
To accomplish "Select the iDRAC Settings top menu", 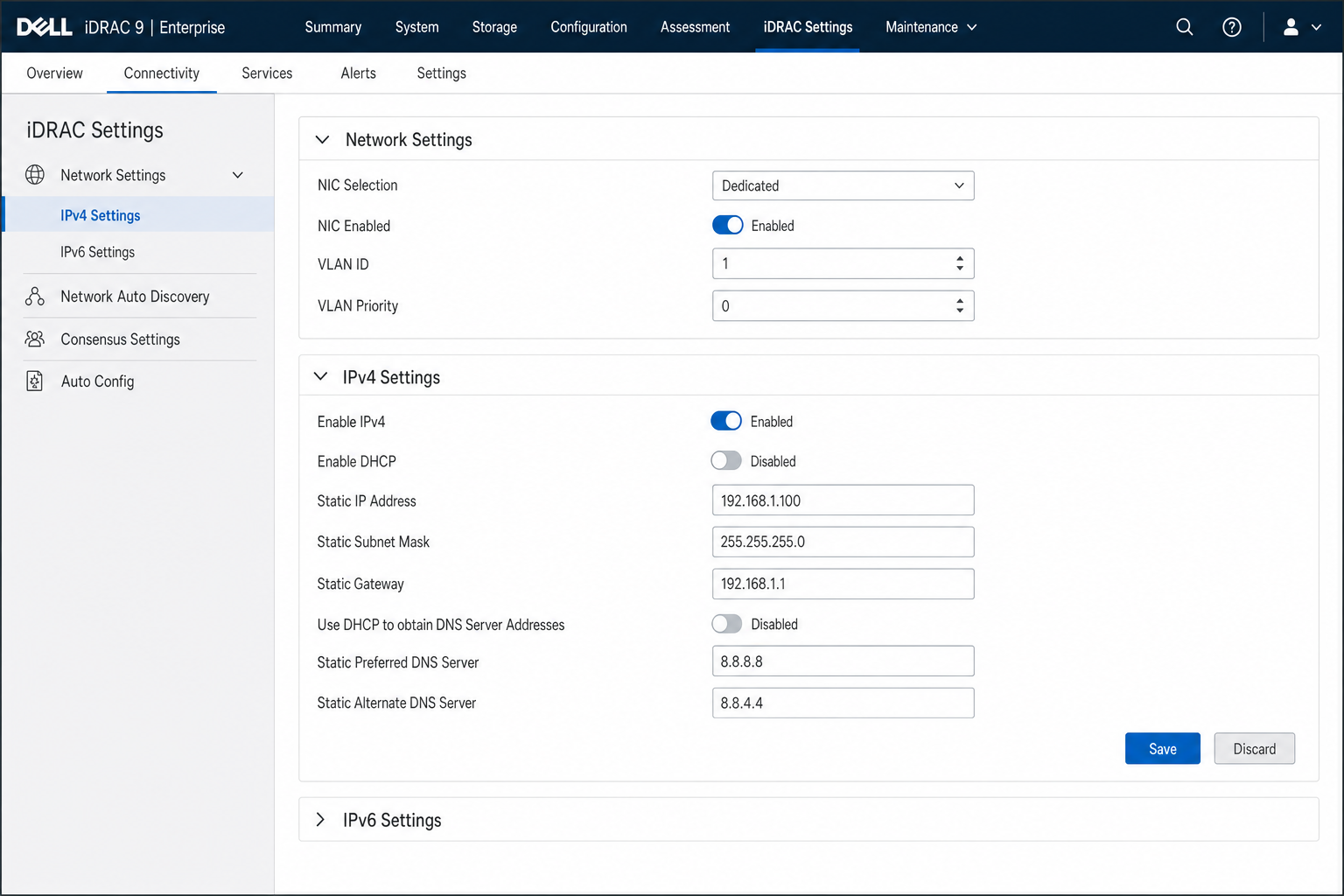I will tap(808, 27).
